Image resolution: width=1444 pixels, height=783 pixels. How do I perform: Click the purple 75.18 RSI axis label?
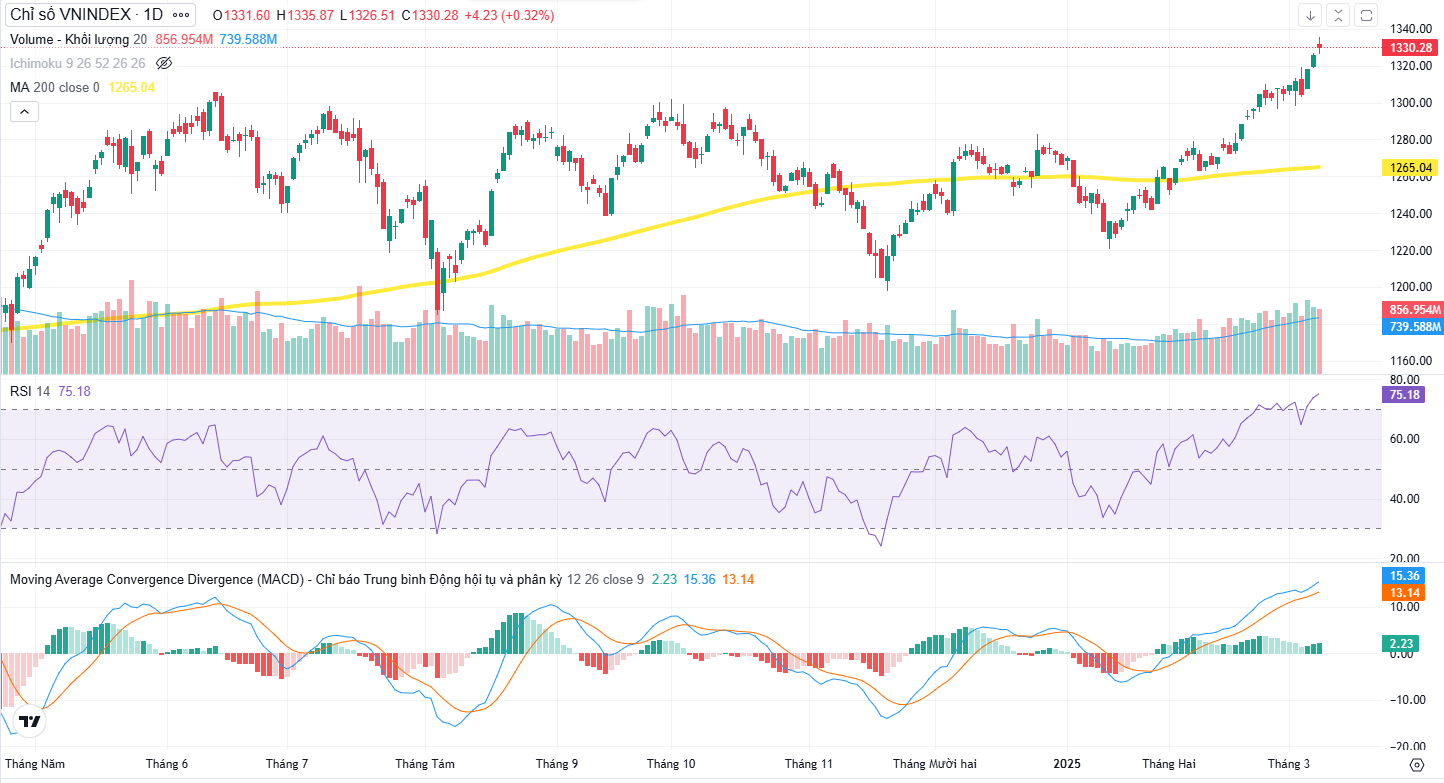[x=1405, y=395]
